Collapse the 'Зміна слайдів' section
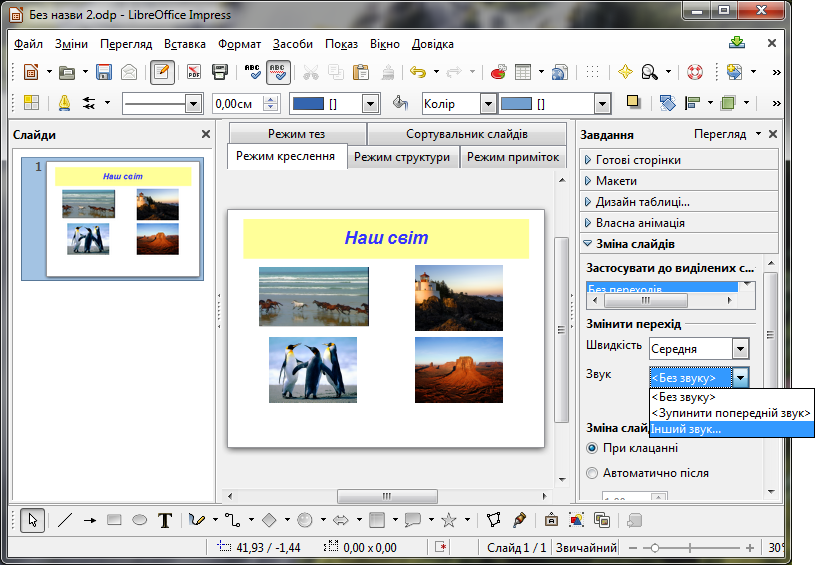The image size is (815, 565). coord(679,244)
